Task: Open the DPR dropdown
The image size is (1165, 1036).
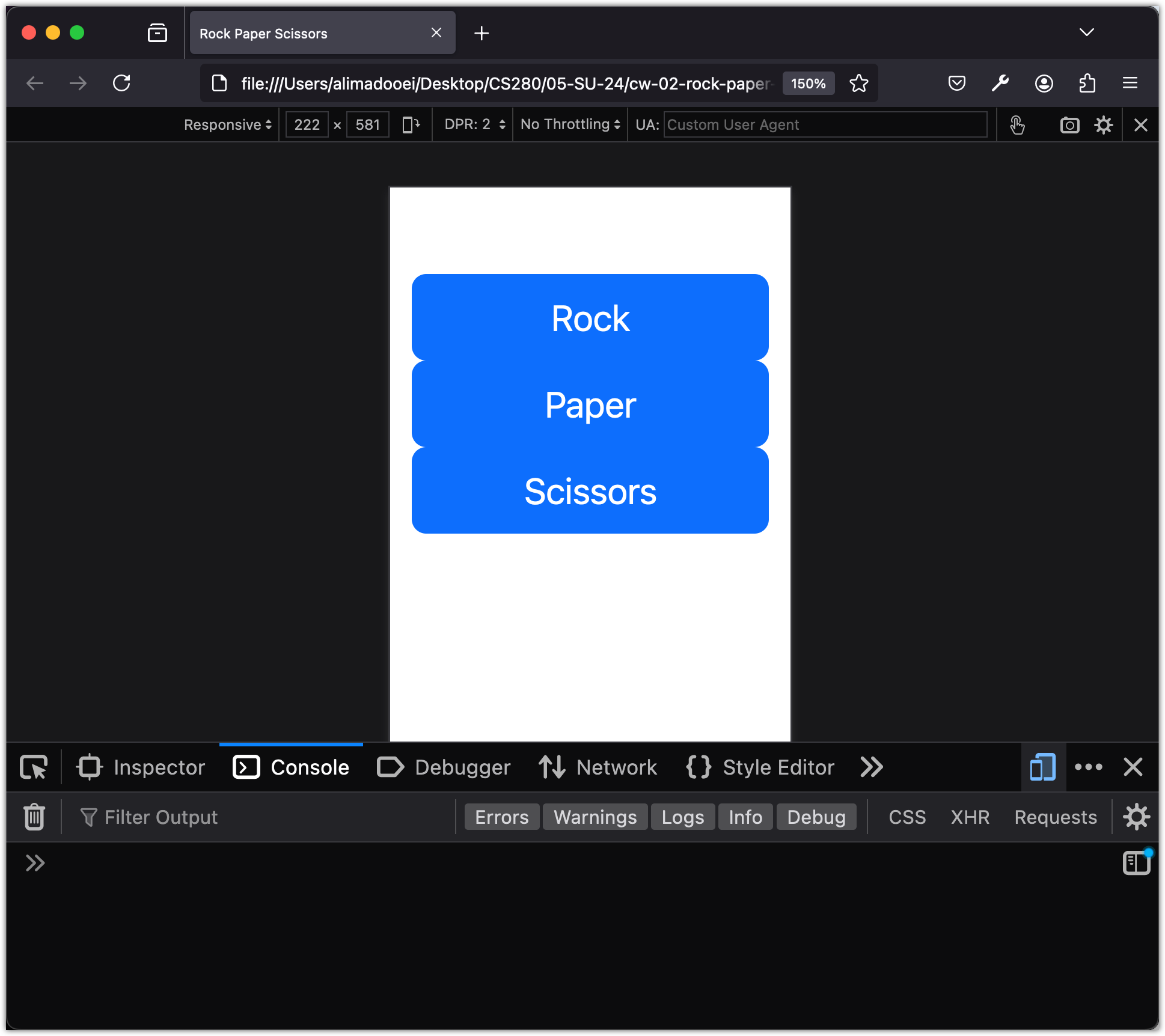Action: click(474, 125)
